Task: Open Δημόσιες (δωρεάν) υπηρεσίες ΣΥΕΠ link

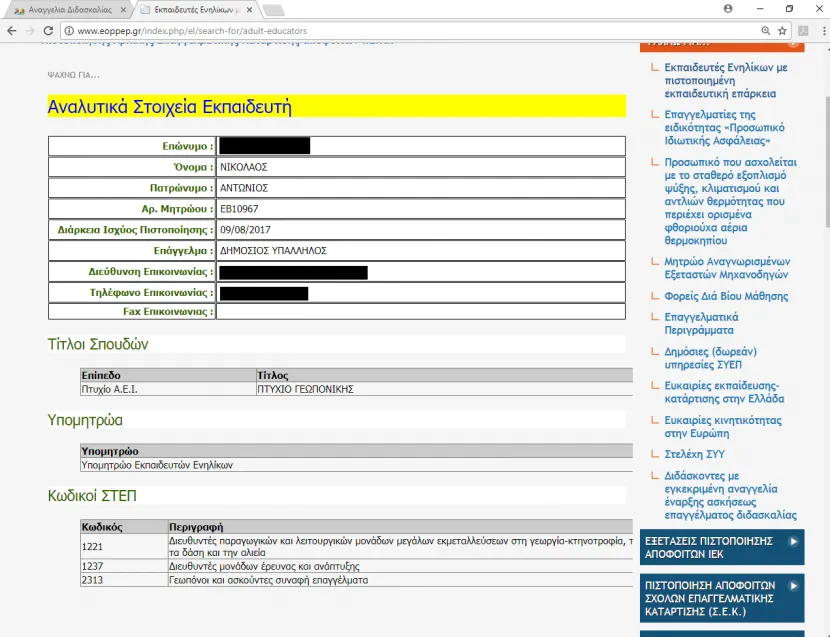Action: [x=710, y=358]
